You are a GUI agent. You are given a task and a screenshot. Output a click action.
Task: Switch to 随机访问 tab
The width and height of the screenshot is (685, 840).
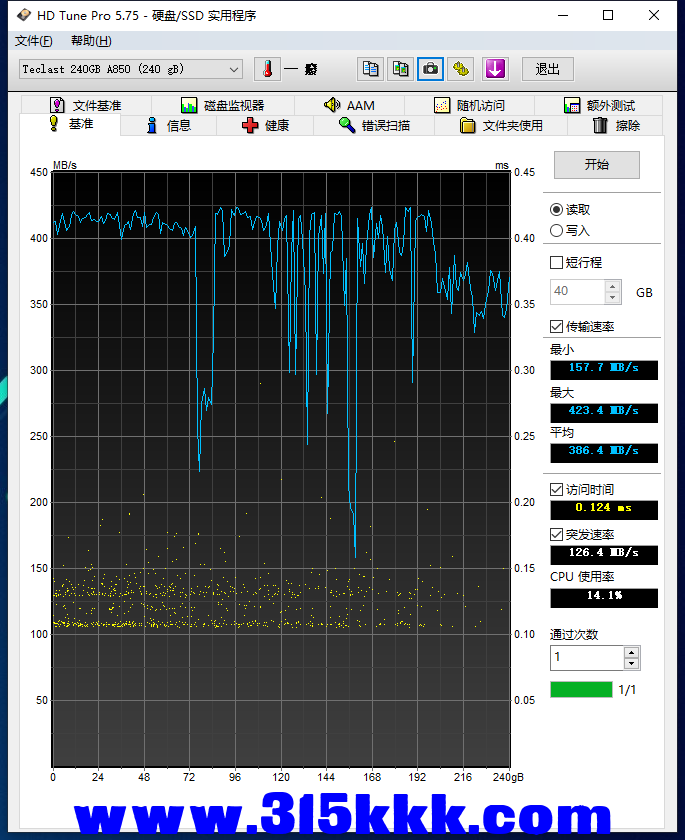point(469,106)
